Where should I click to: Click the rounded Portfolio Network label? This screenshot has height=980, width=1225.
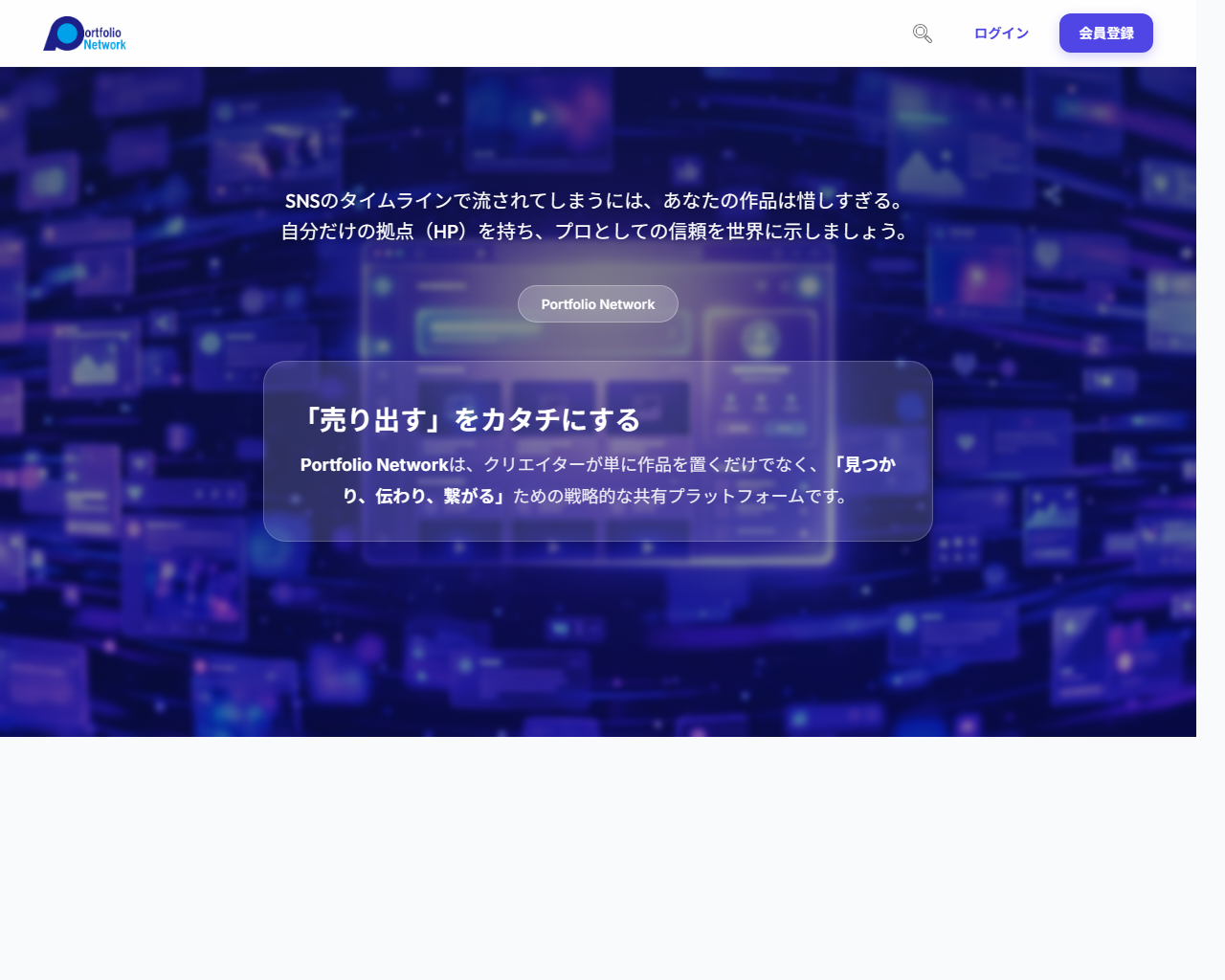[597, 303]
